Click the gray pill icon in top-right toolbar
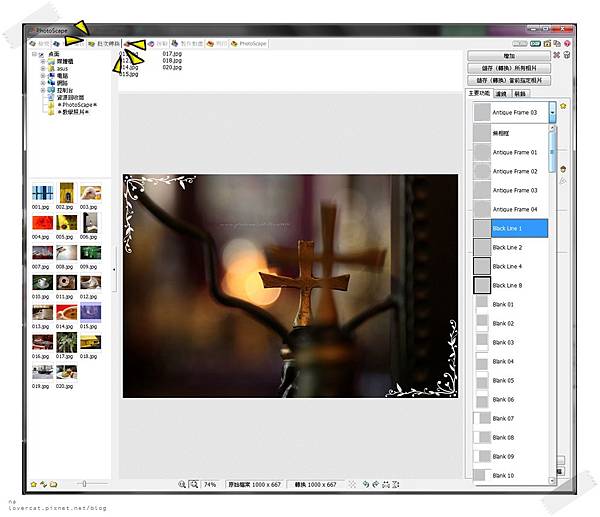 [520, 44]
